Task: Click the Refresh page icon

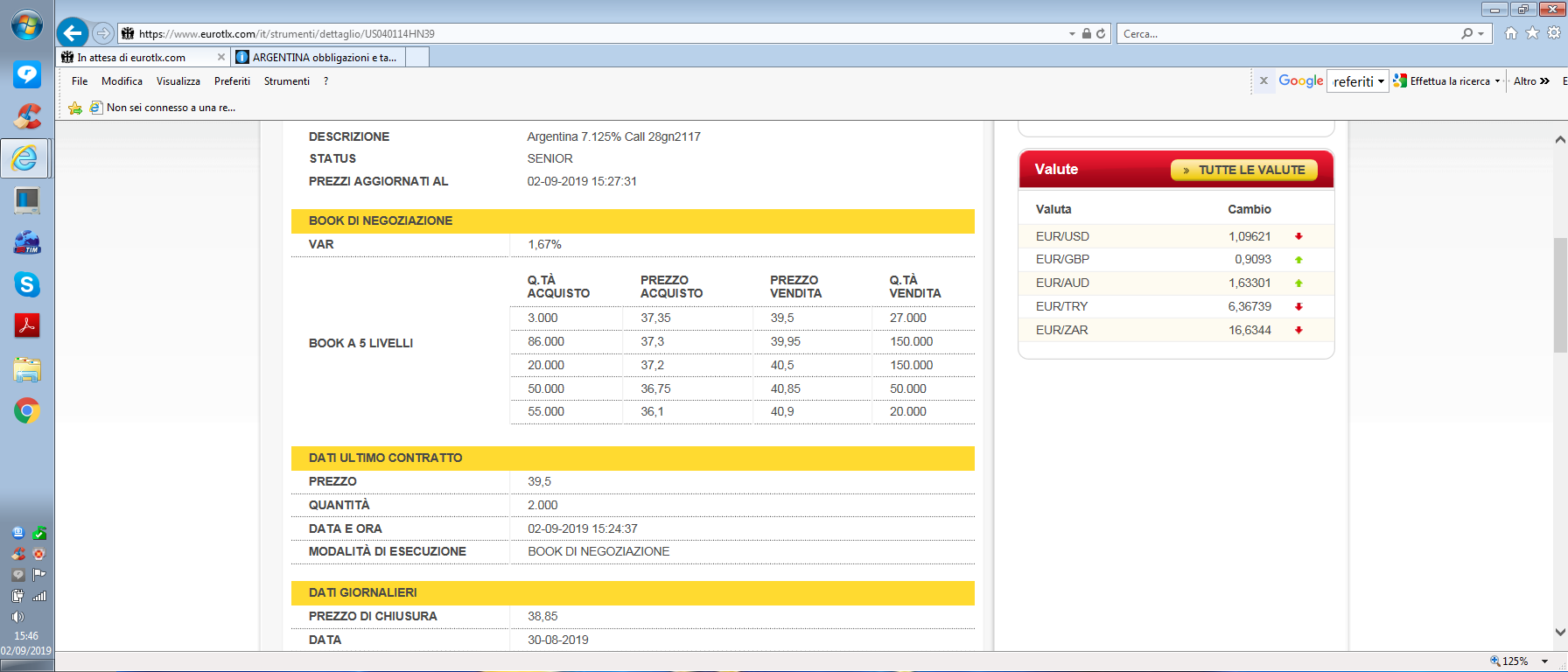Action: [x=1101, y=33]
